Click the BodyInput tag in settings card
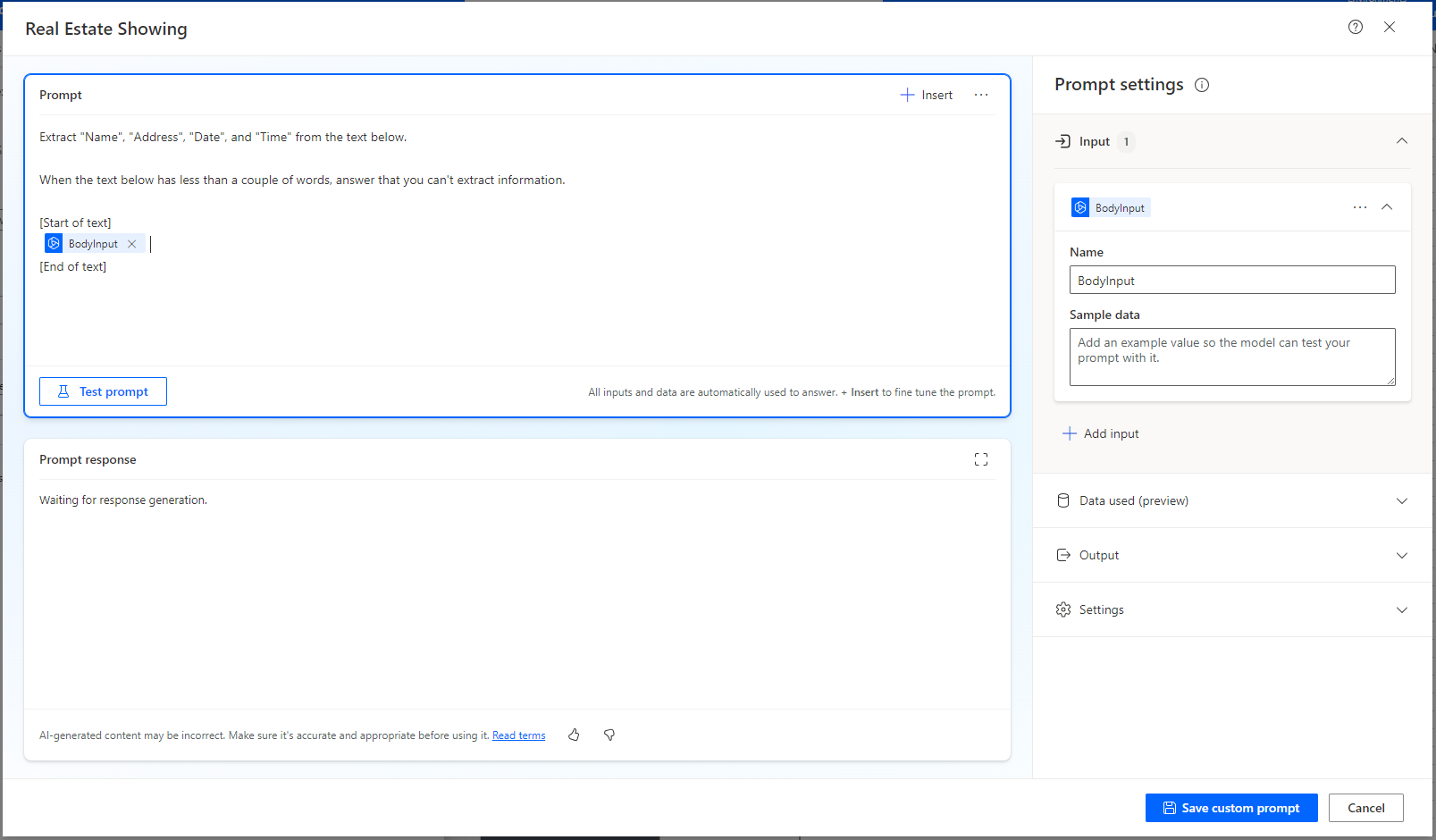Screen dimensions: 1436x840 pyautogui.click(x=1111, y=207)
